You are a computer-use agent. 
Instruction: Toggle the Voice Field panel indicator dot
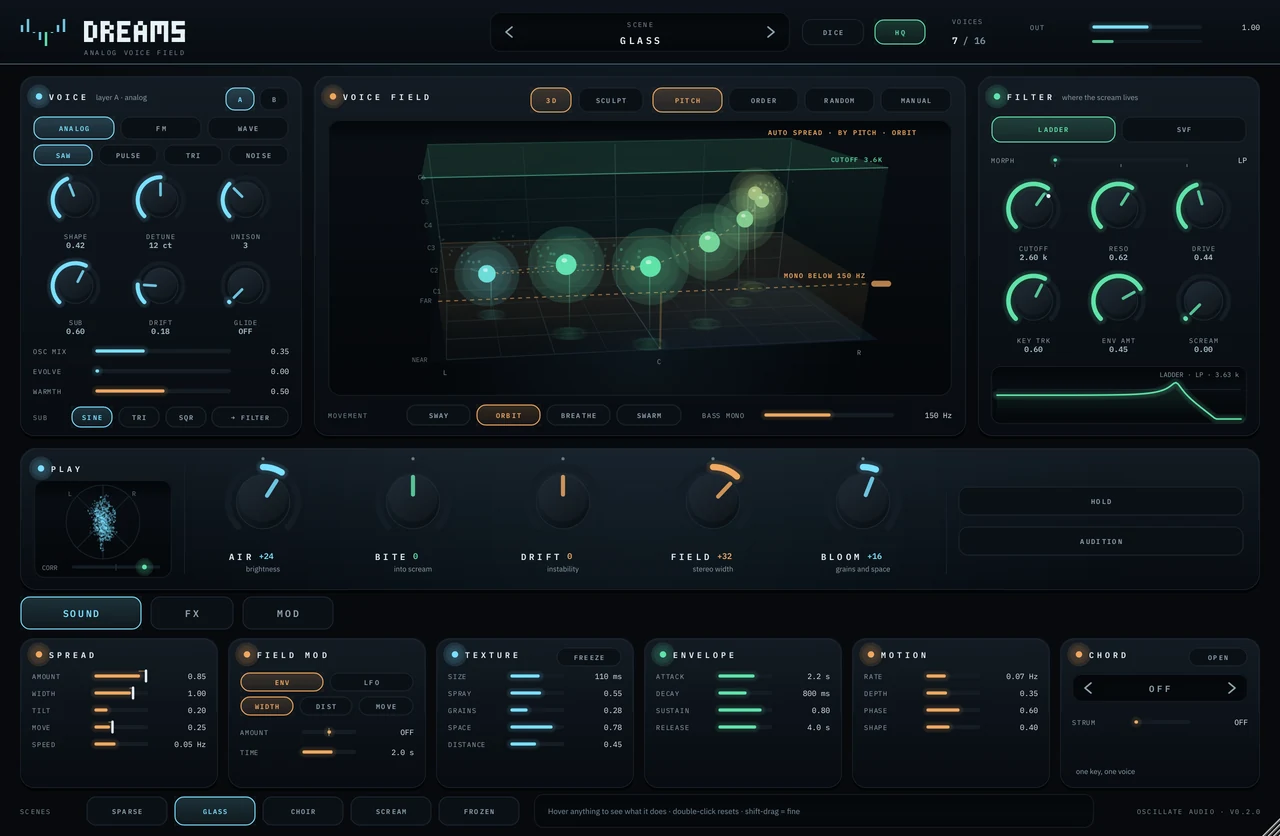pos(332,97)
